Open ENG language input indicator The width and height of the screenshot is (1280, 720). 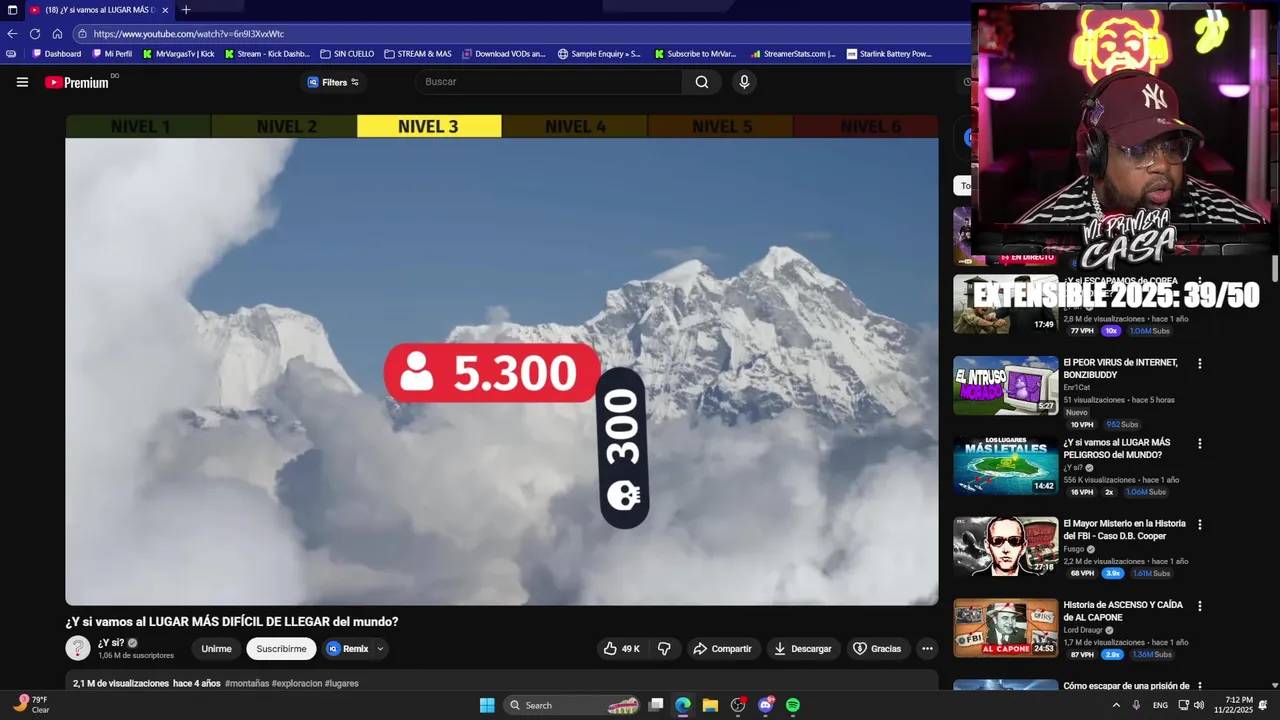(1160, 705)
